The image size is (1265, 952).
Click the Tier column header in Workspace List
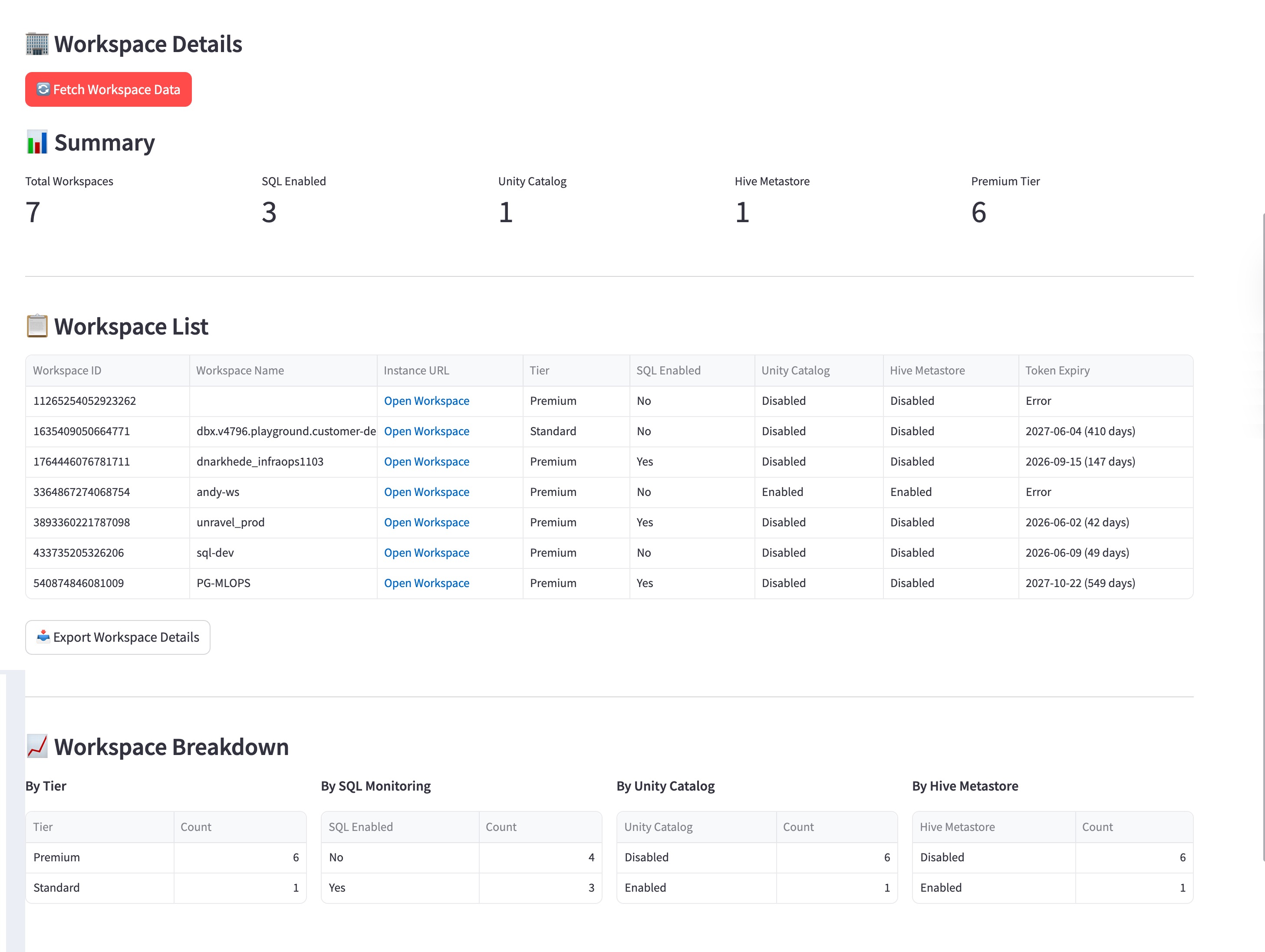(539, 370)
